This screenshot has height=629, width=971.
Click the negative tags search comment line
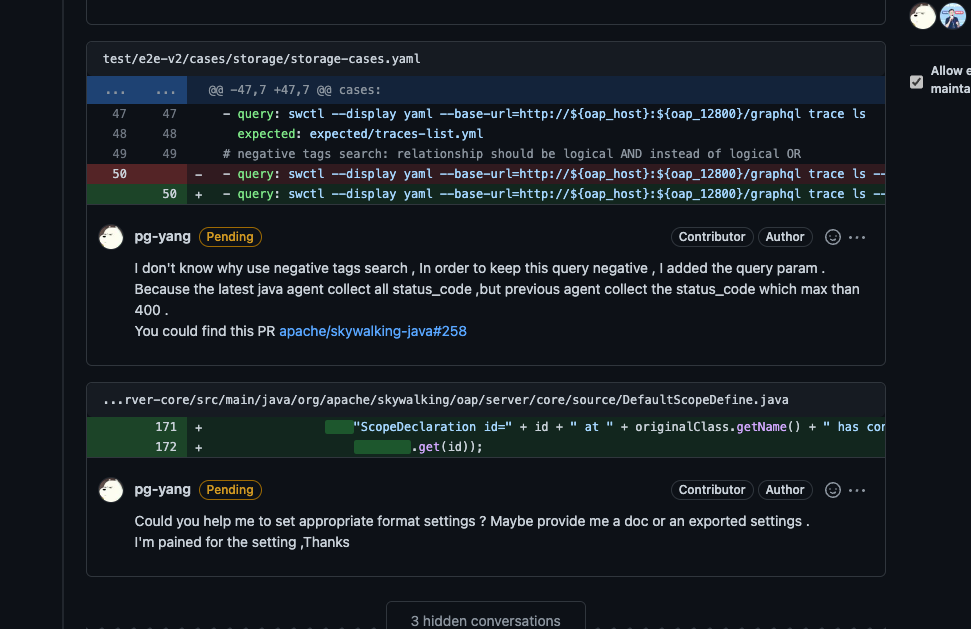click(486, 154)
